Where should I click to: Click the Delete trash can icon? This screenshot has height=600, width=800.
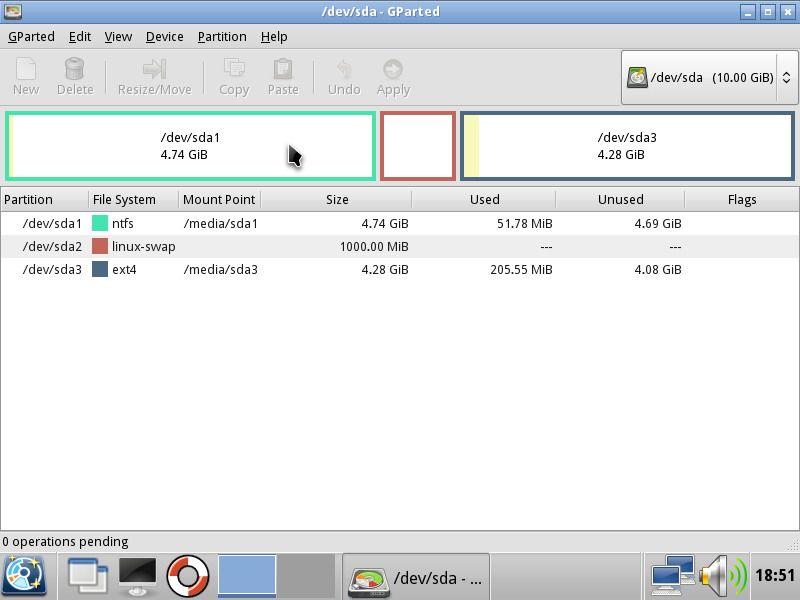tap(74, 69)
